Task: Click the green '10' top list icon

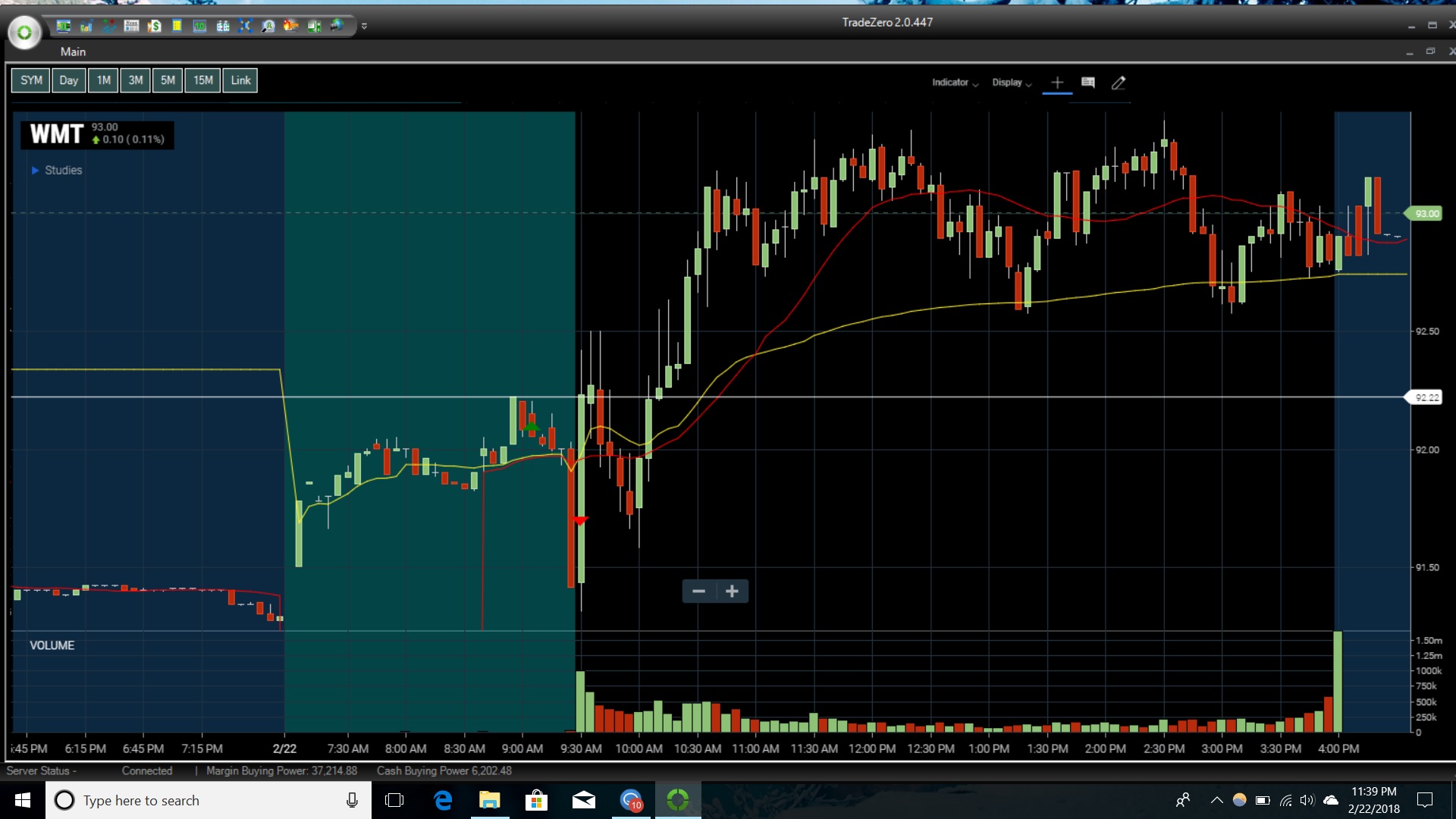Action: click(199, 27)
